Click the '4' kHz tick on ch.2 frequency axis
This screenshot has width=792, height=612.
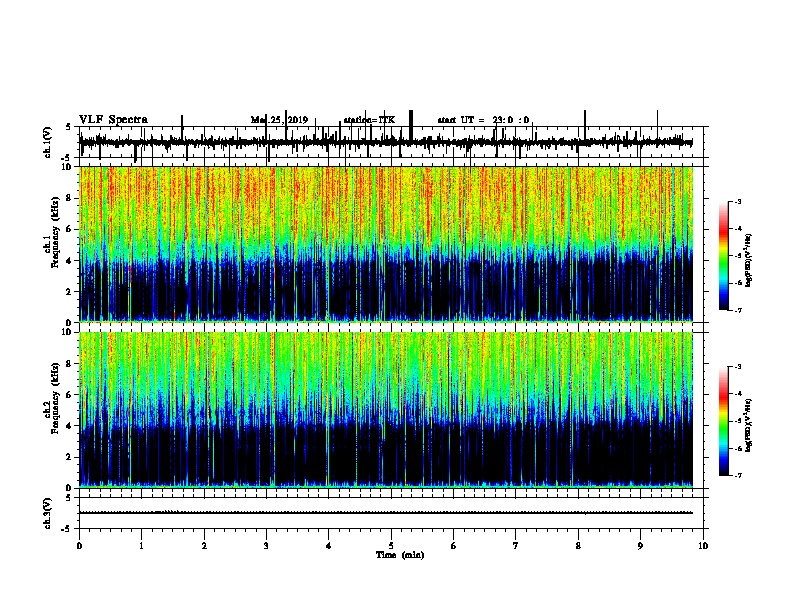(69, 426)
